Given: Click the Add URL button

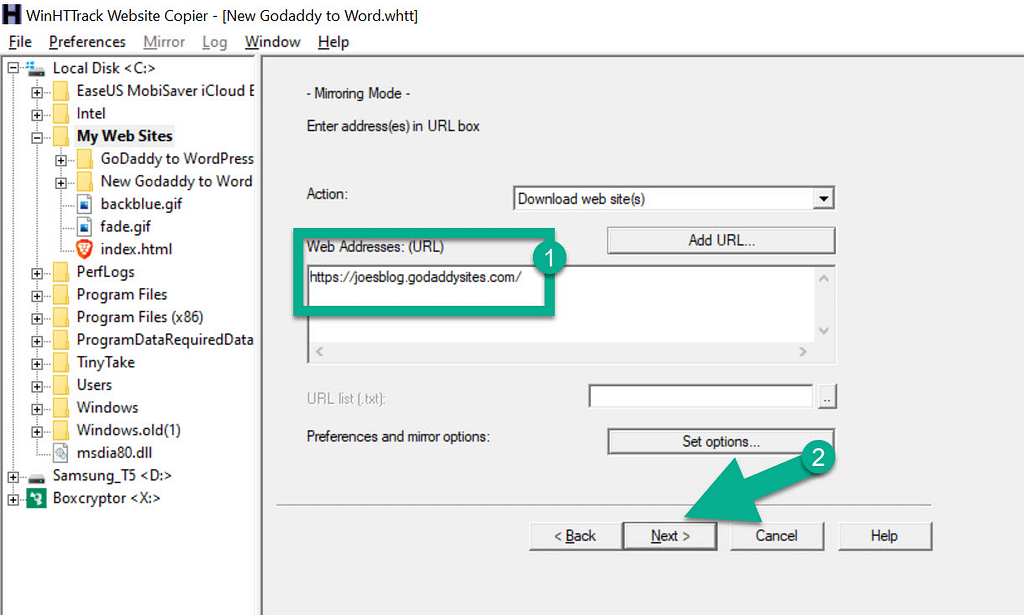Looking at the screenshot, I should click(x=720, y=240).
